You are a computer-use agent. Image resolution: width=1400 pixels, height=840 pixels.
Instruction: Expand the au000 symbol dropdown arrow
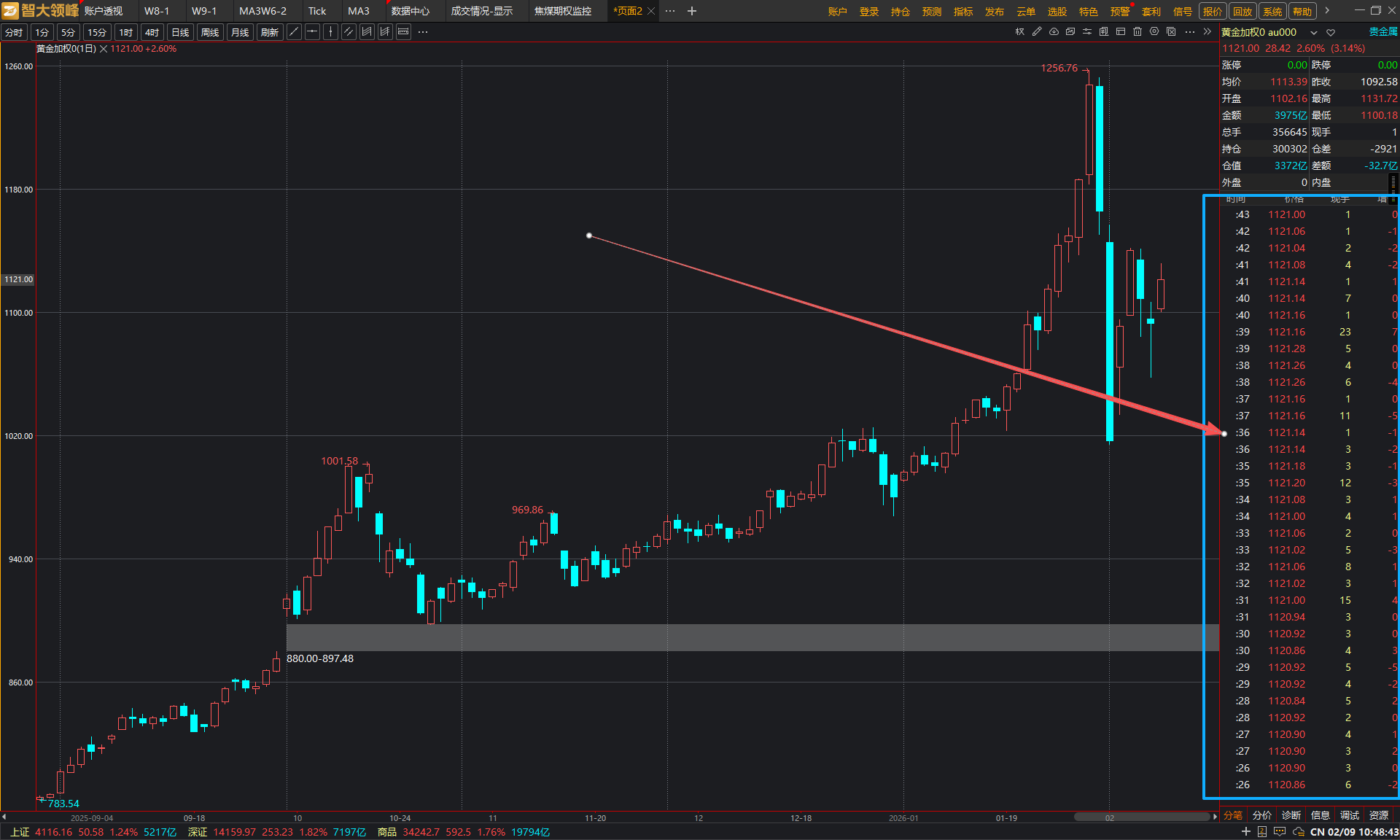click(x=1314, y=32)
